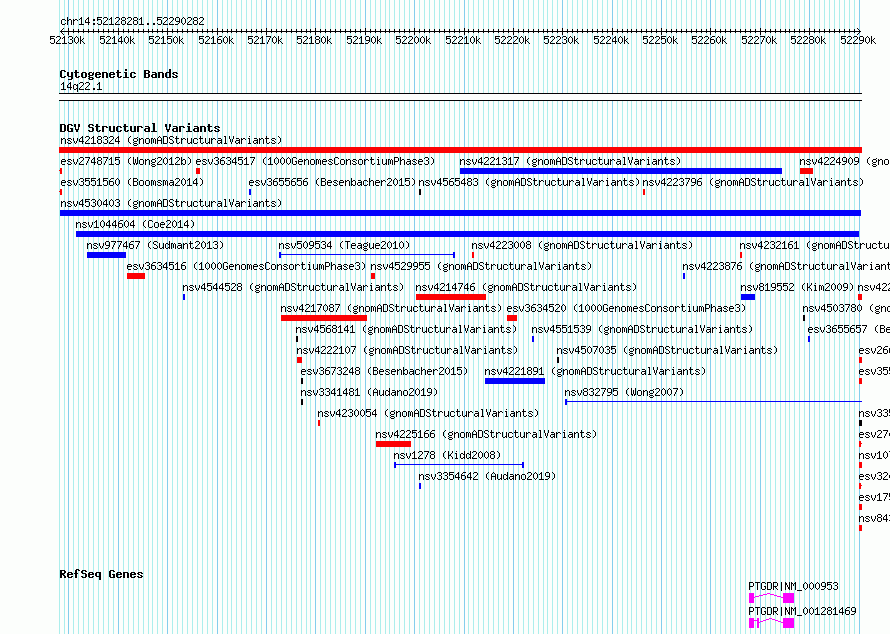Click the nsv977467 blue bar
Image resolution: width=890 pixels, height=634 pixels.
(x=106, y=255)
